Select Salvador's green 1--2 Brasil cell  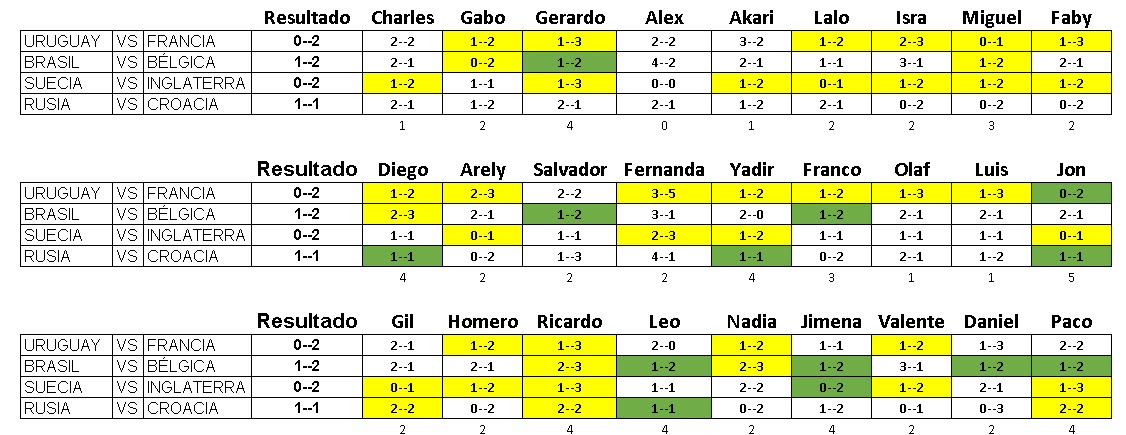569,214
